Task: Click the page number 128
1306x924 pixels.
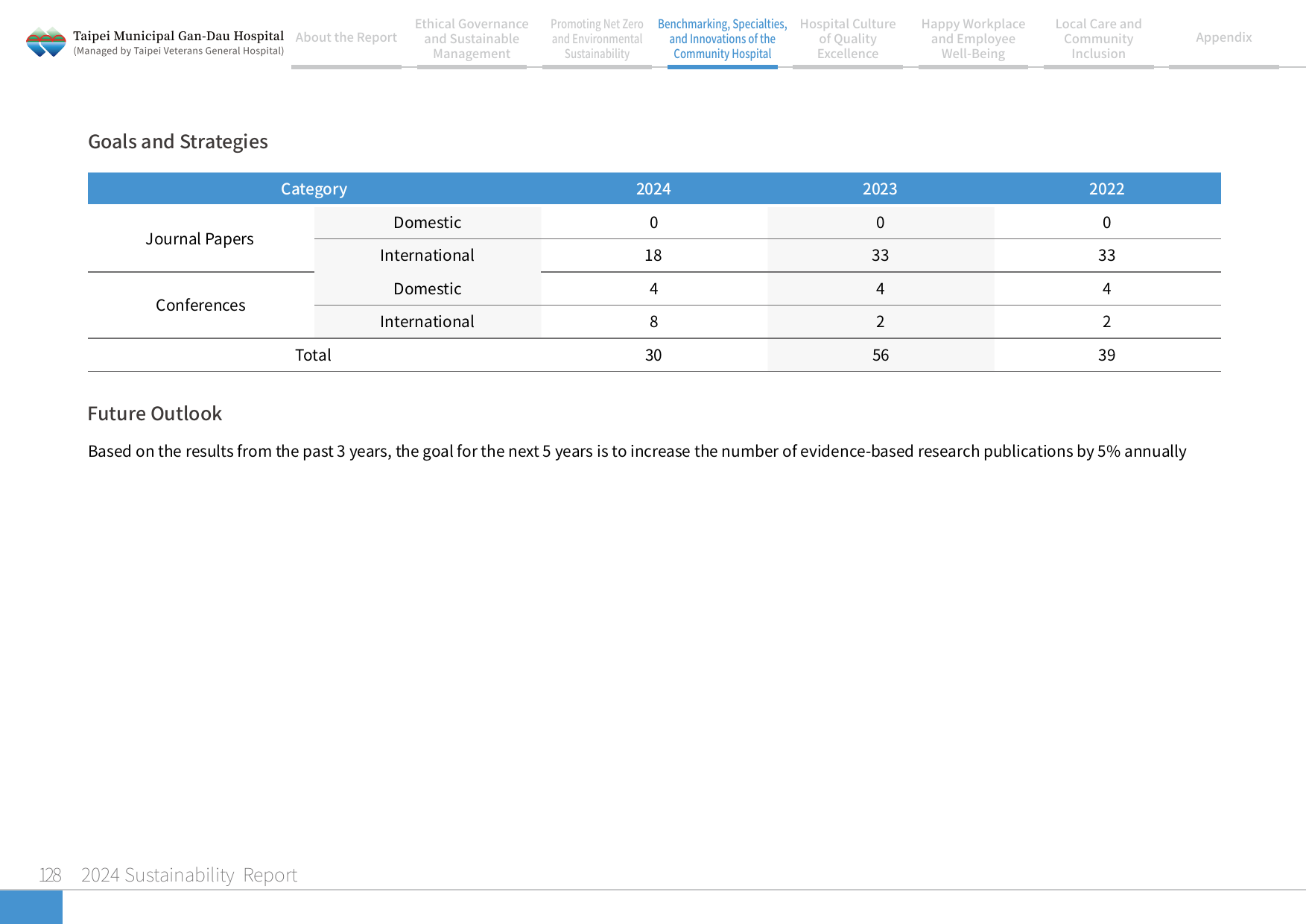Action: point(50,875)
